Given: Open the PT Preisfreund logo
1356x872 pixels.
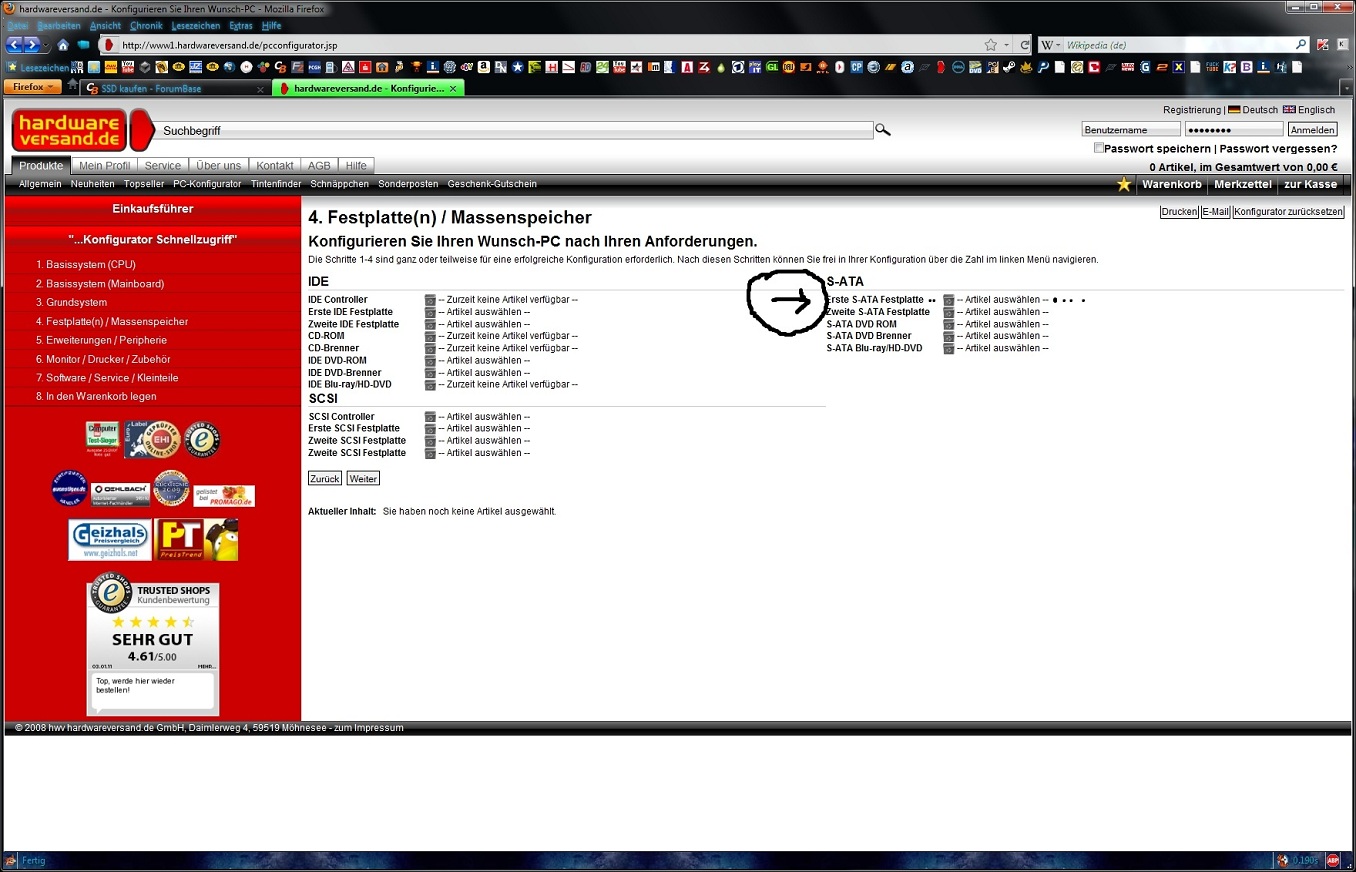Looking at the screenshot, I should tap(196, 540).
